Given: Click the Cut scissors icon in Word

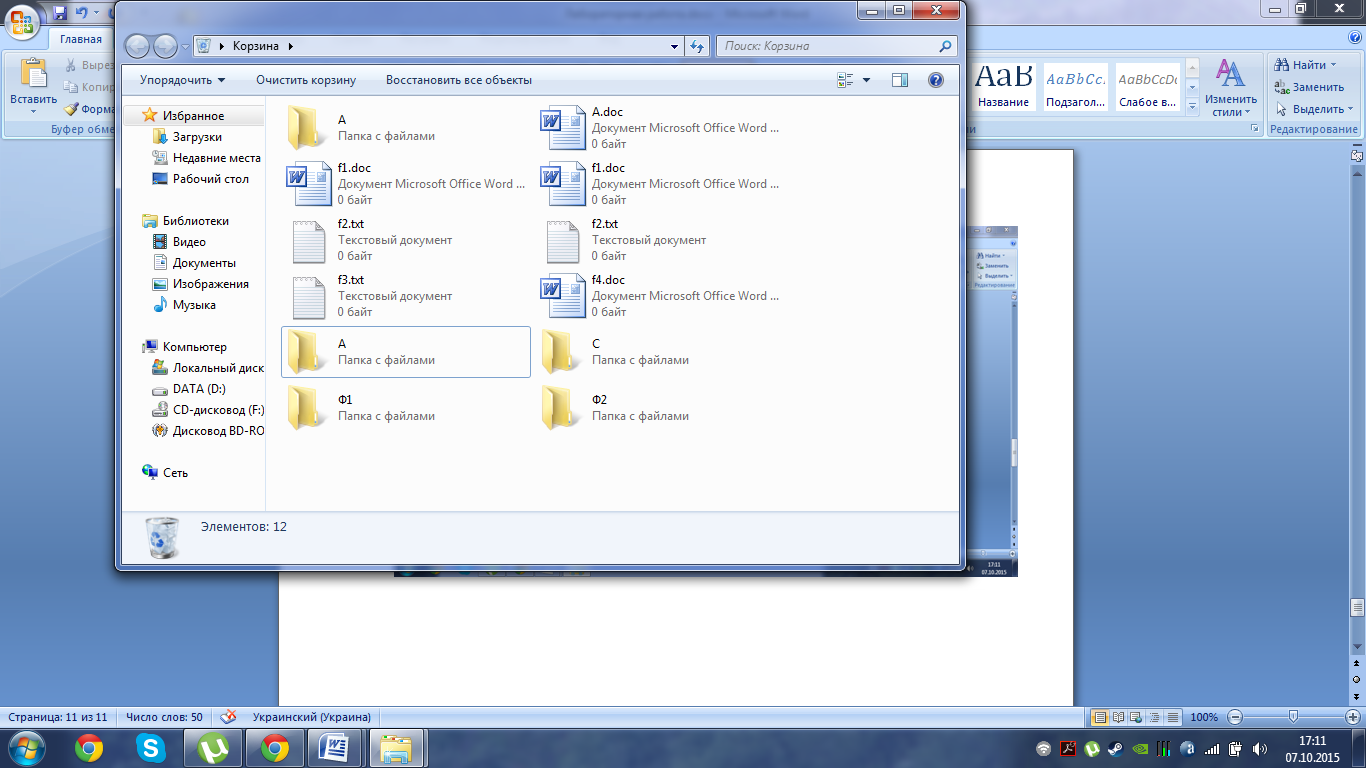Looking at the screenshot, I should [72, 65].
